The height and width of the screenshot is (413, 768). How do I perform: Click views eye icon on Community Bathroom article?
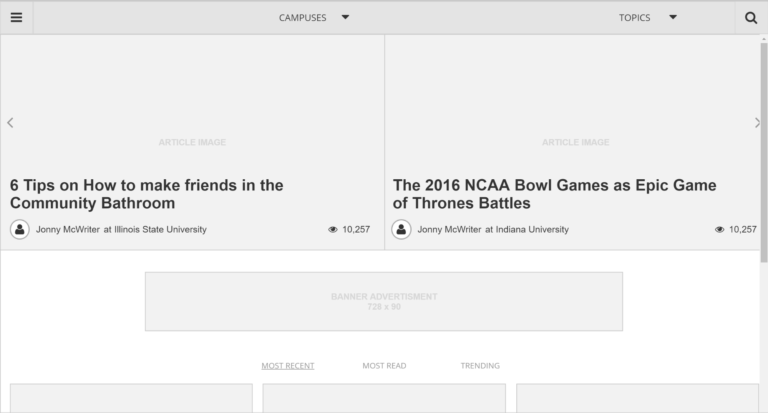[333, 229]
